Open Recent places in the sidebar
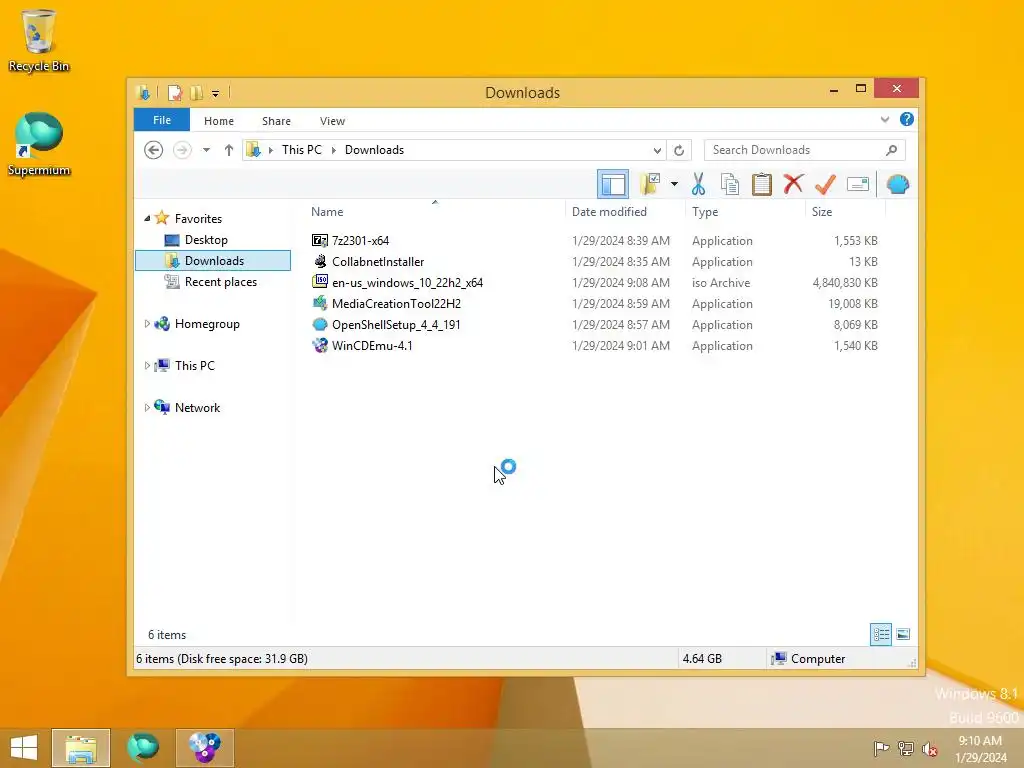Viewport: 1024px width, 768px height. pos(220,281)
